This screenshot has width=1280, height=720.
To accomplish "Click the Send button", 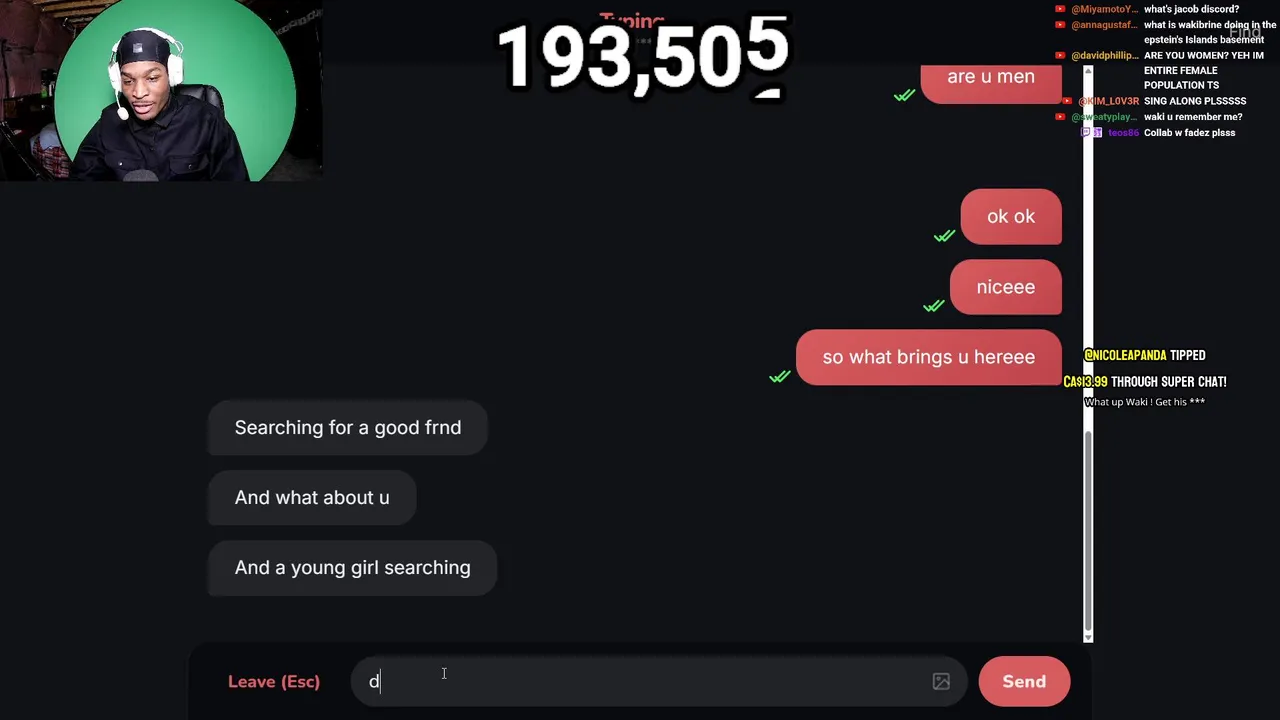I will [1024, 681].
